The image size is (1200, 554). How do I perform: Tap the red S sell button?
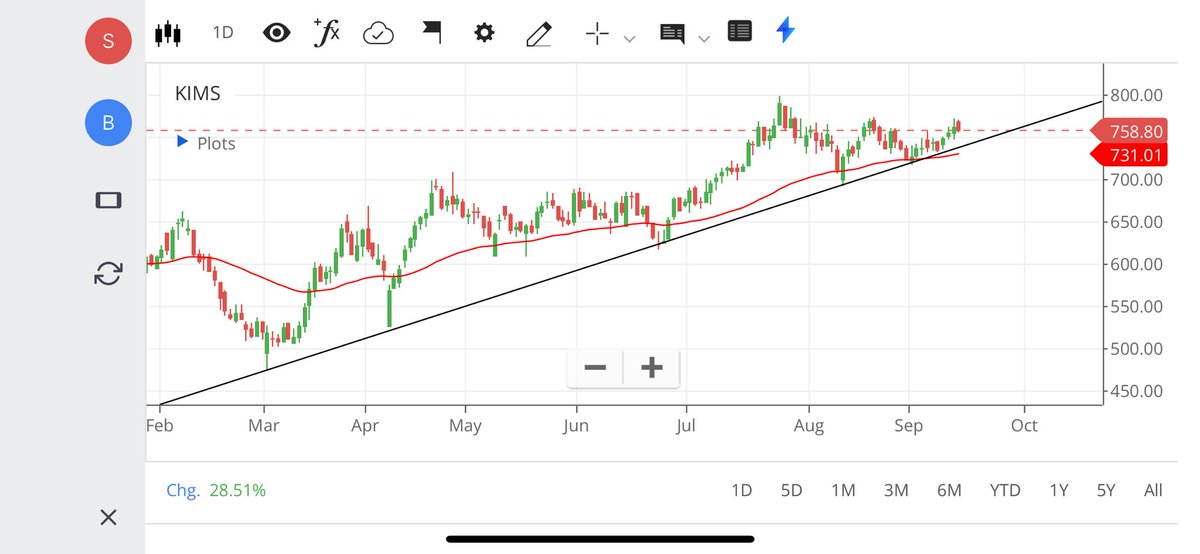click(108, 41)
